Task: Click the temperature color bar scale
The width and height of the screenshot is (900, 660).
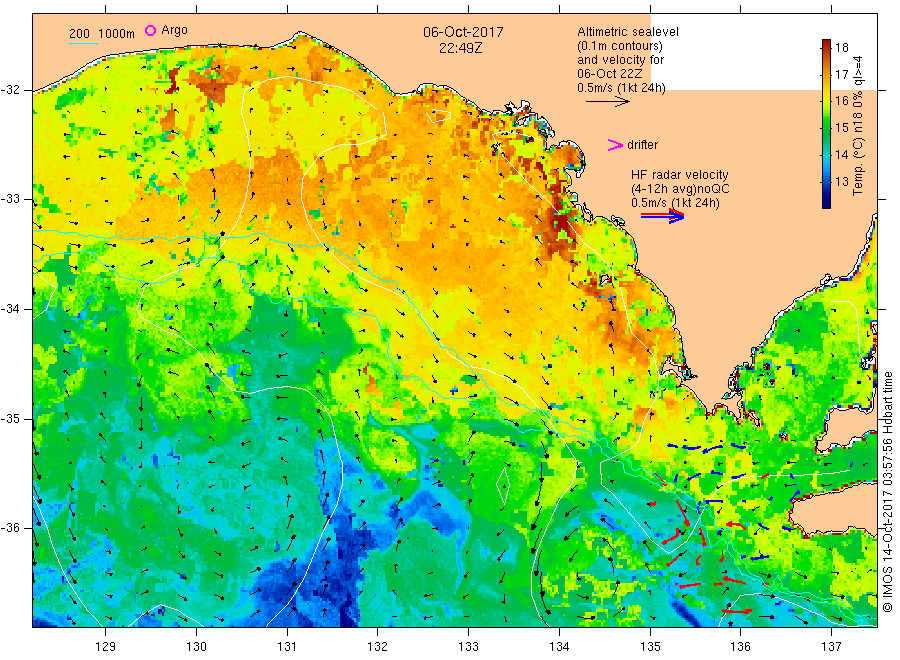Action: (827, 123)
